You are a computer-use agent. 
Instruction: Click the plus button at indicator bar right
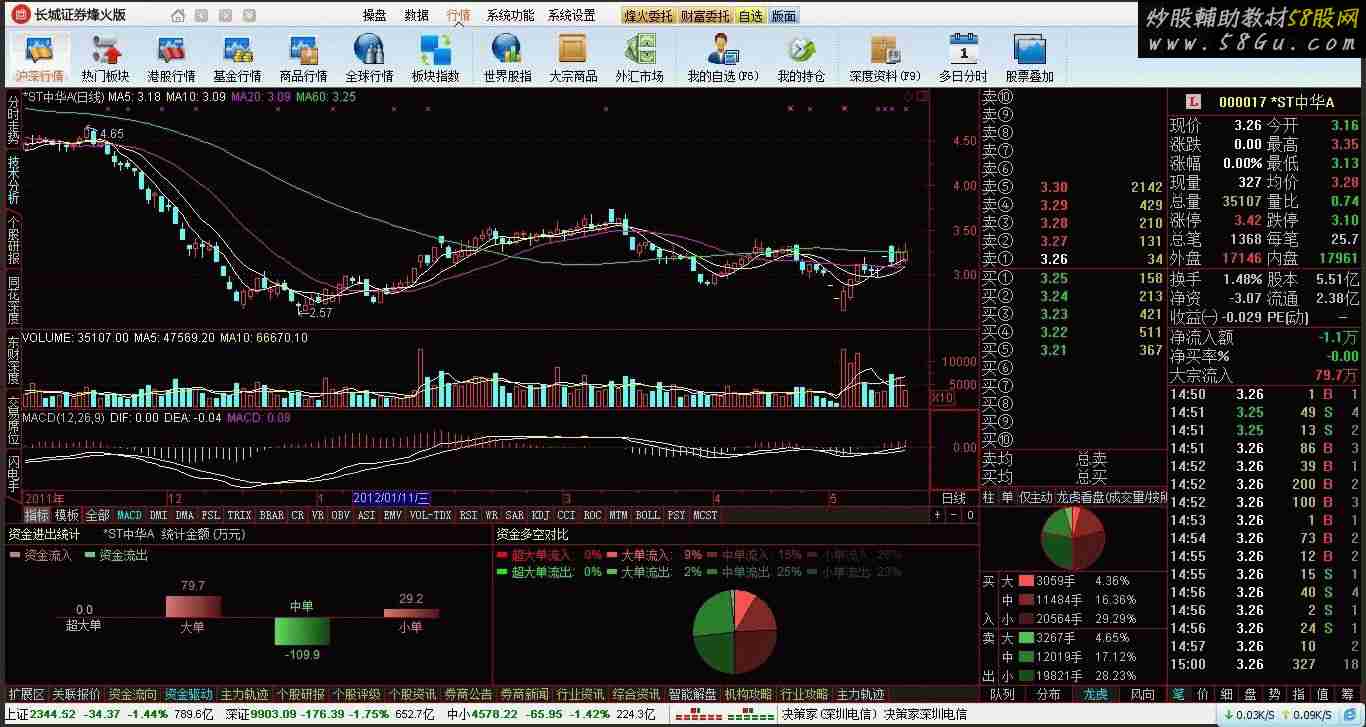pos(937,515)
